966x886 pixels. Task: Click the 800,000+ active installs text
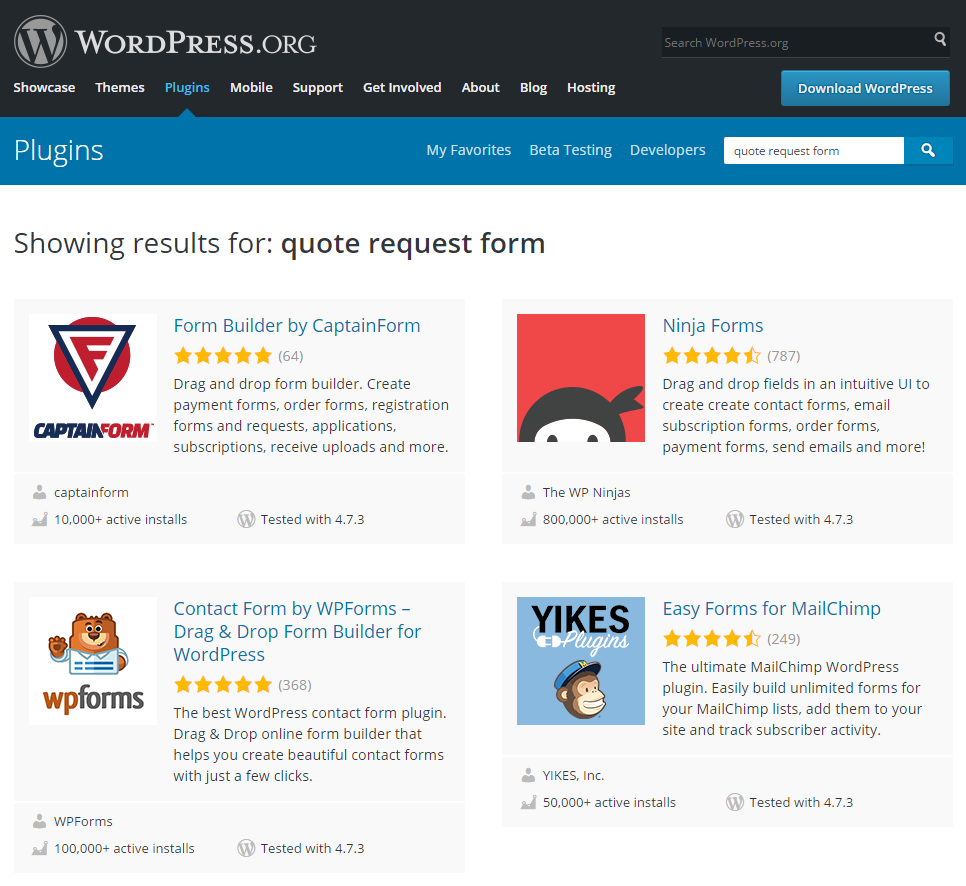coord(613,519)
